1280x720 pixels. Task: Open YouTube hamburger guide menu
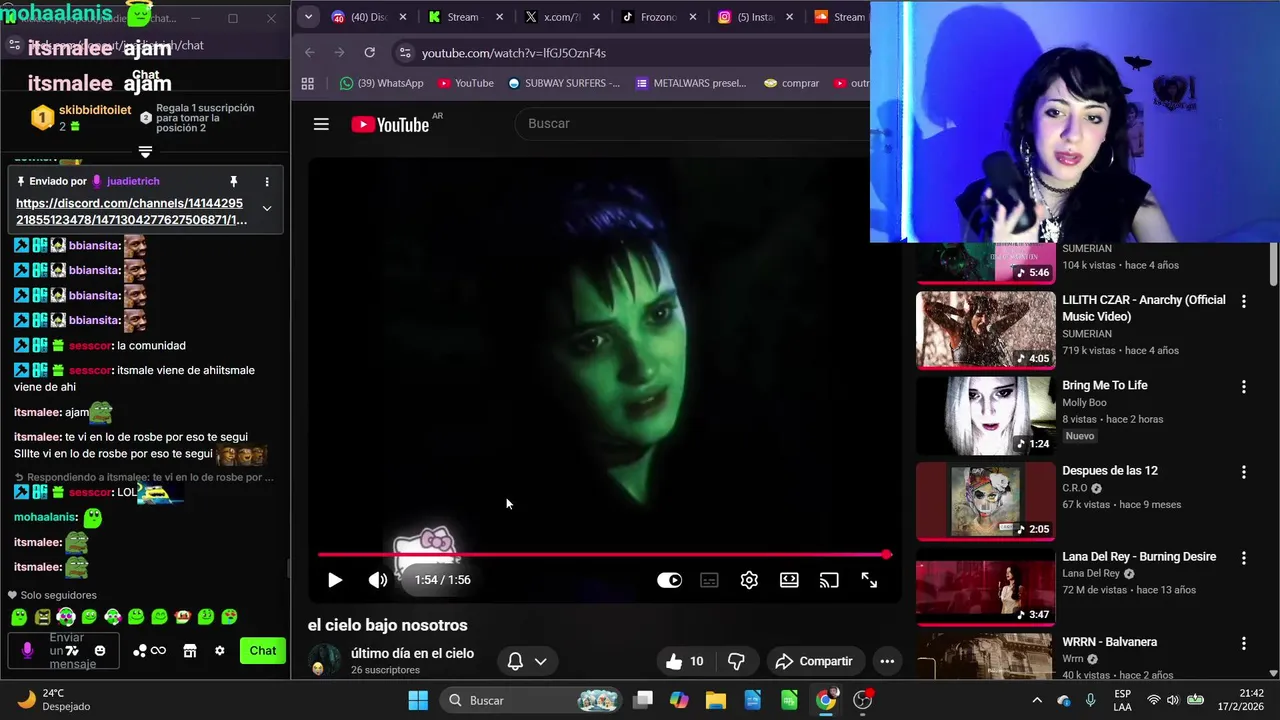click(x=321, y=124)
